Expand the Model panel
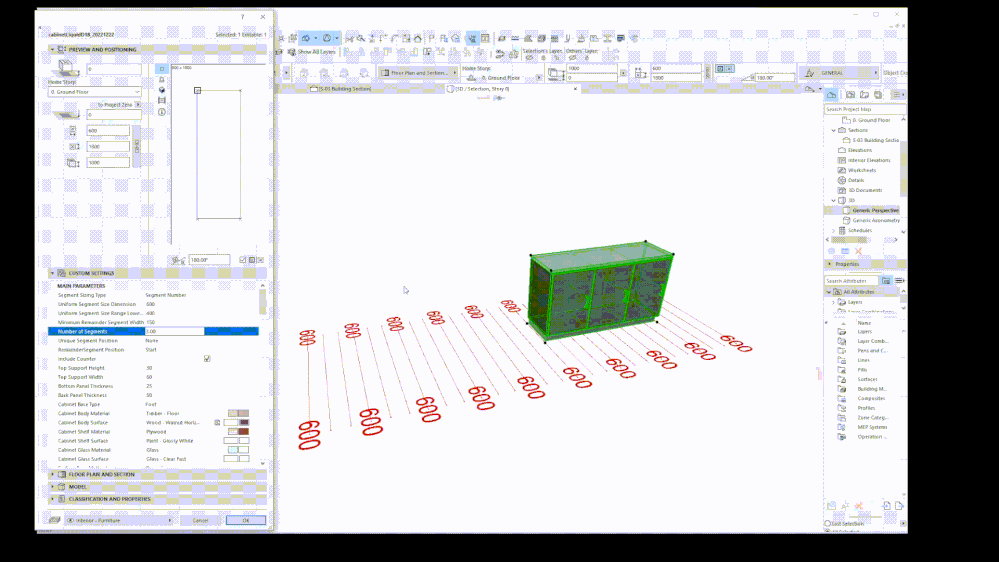Image resolution: width=999 pixels, height=562 pixels. point(52,487)
